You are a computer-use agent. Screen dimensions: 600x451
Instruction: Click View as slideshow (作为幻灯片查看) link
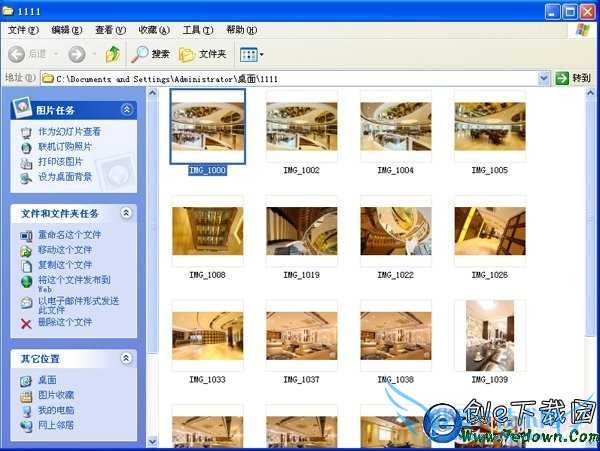pyautogui.click(x=69, y=132)
